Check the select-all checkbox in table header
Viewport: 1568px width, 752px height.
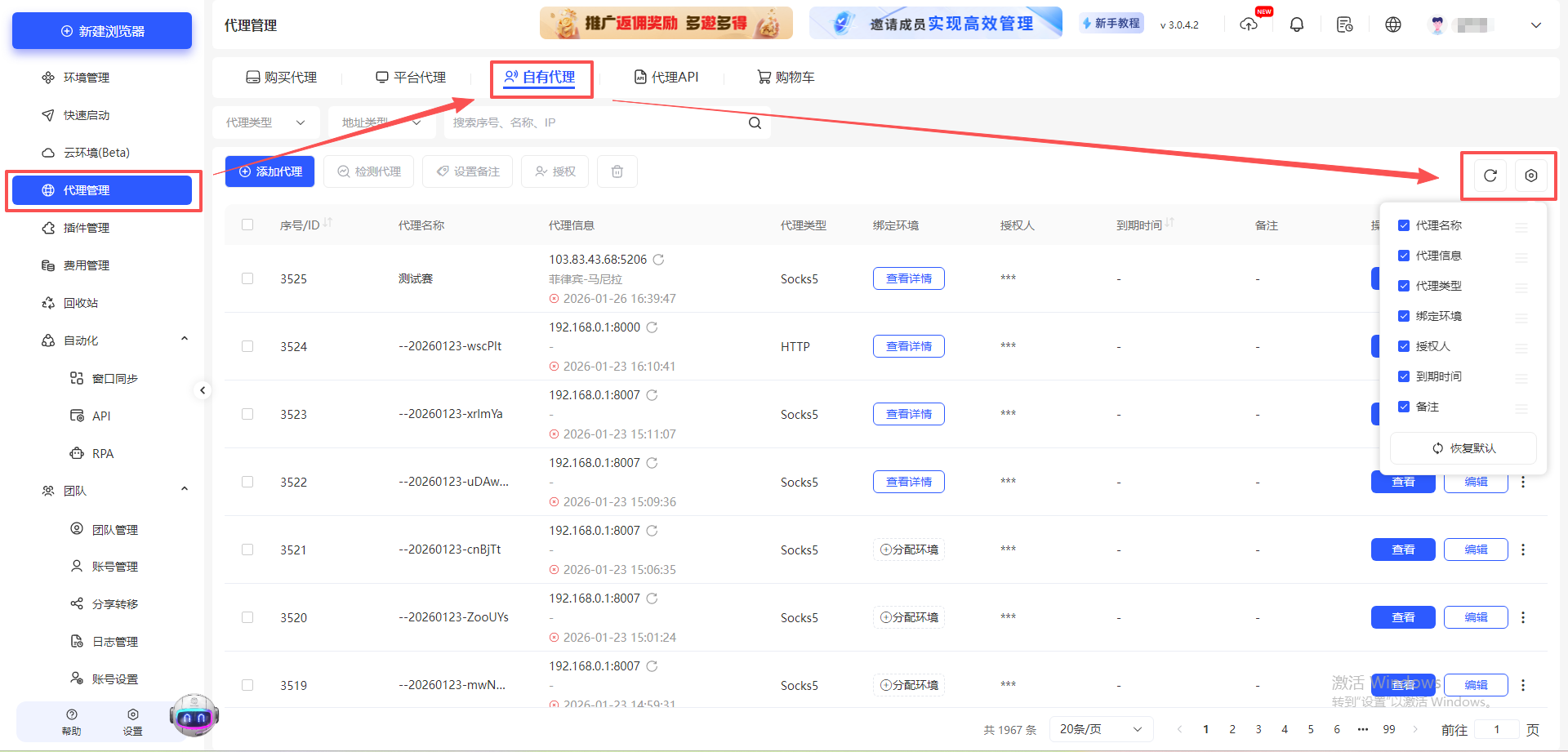coord(247,225)
